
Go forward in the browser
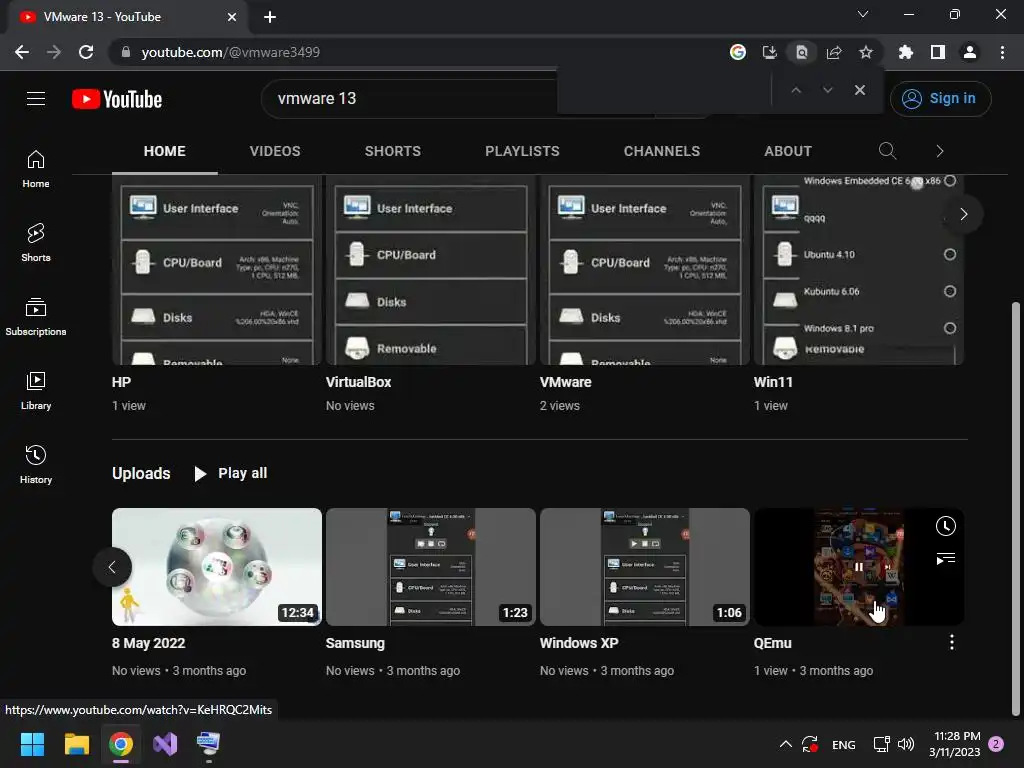tap(54, 52)
